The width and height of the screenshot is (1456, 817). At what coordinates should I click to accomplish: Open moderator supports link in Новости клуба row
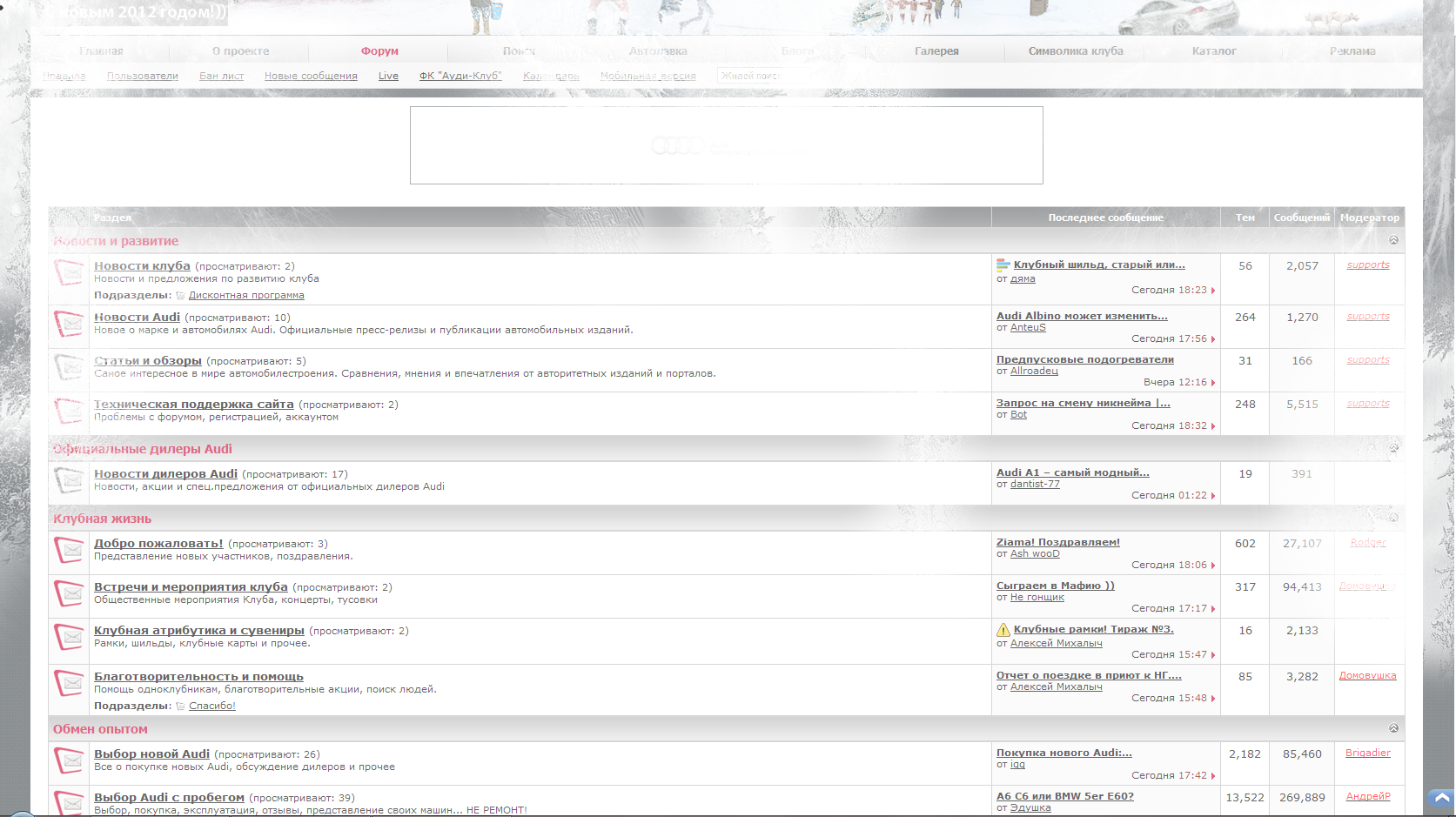tap(1368, 265)
